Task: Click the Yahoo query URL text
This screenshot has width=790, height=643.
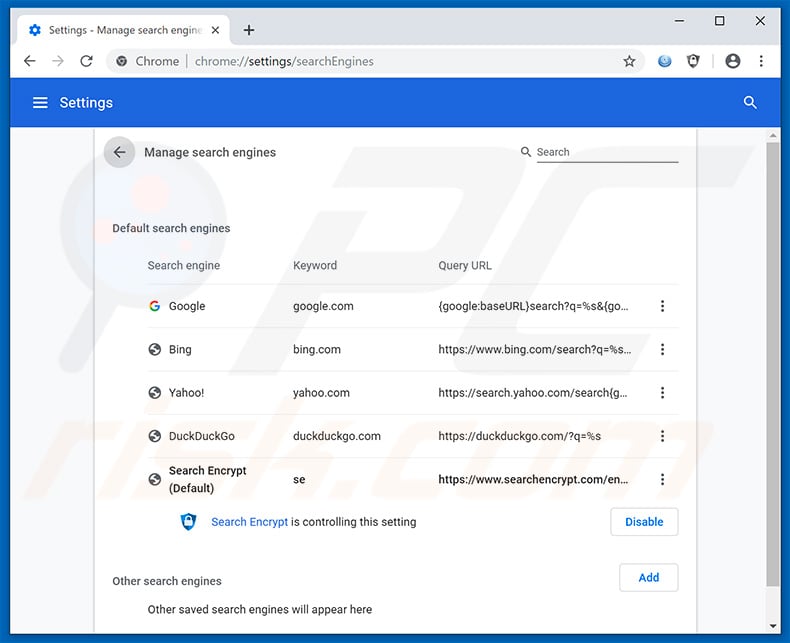Action: (x=533, y=393)
